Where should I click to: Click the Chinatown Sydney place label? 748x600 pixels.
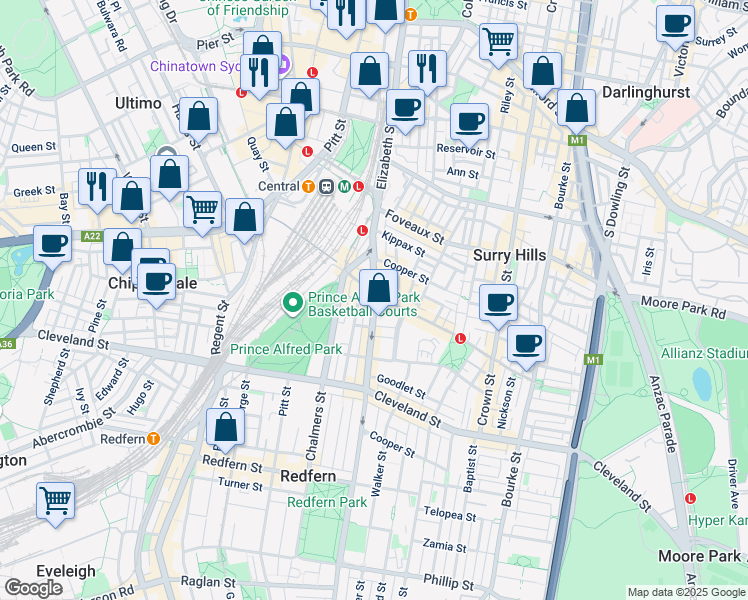tap(196, 66)
